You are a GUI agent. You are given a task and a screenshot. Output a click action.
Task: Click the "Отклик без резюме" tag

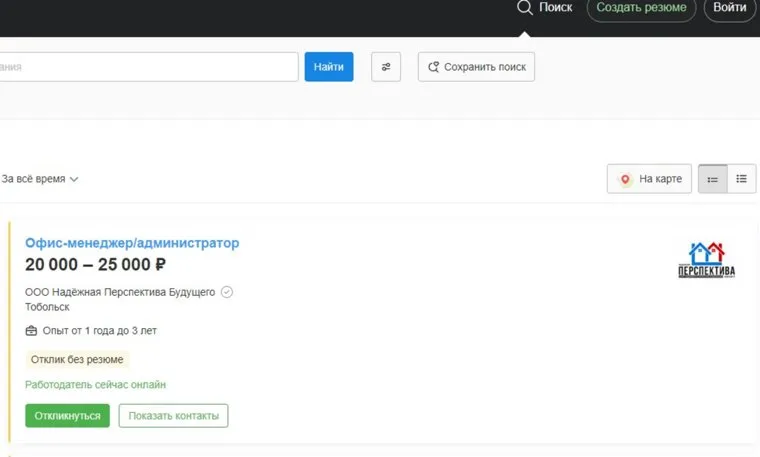(77, 359)
